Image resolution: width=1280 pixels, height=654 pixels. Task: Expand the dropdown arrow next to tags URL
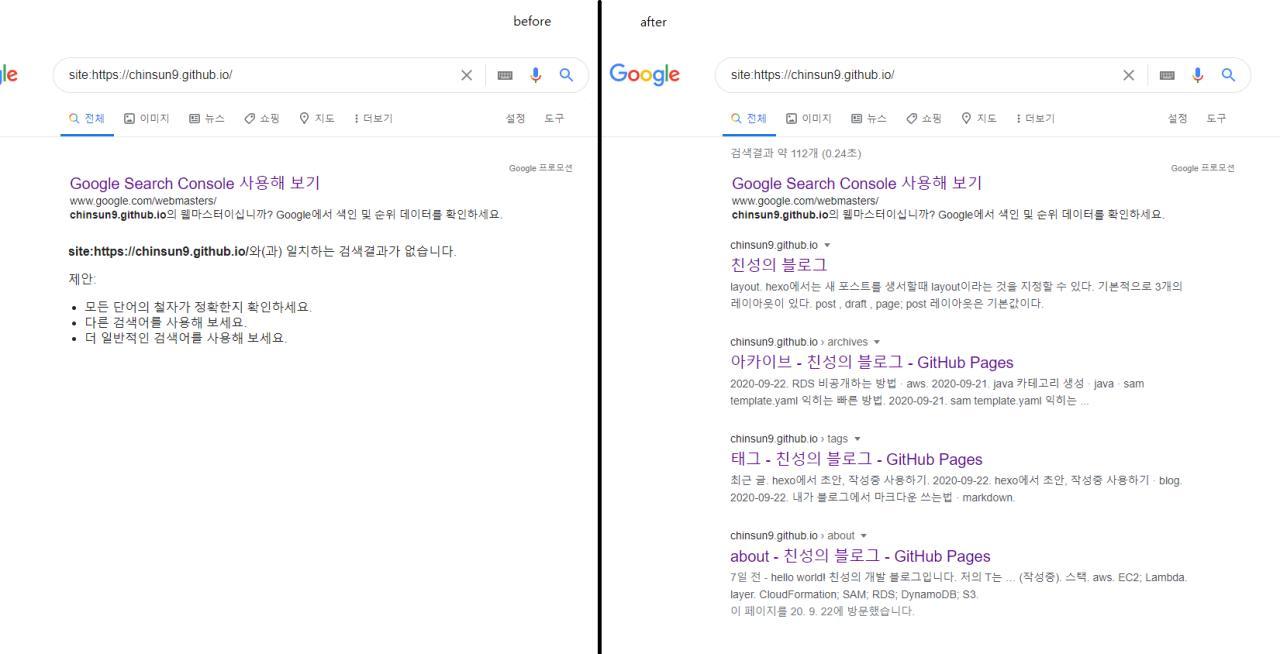pyautogui.click(x=857, y=440)
